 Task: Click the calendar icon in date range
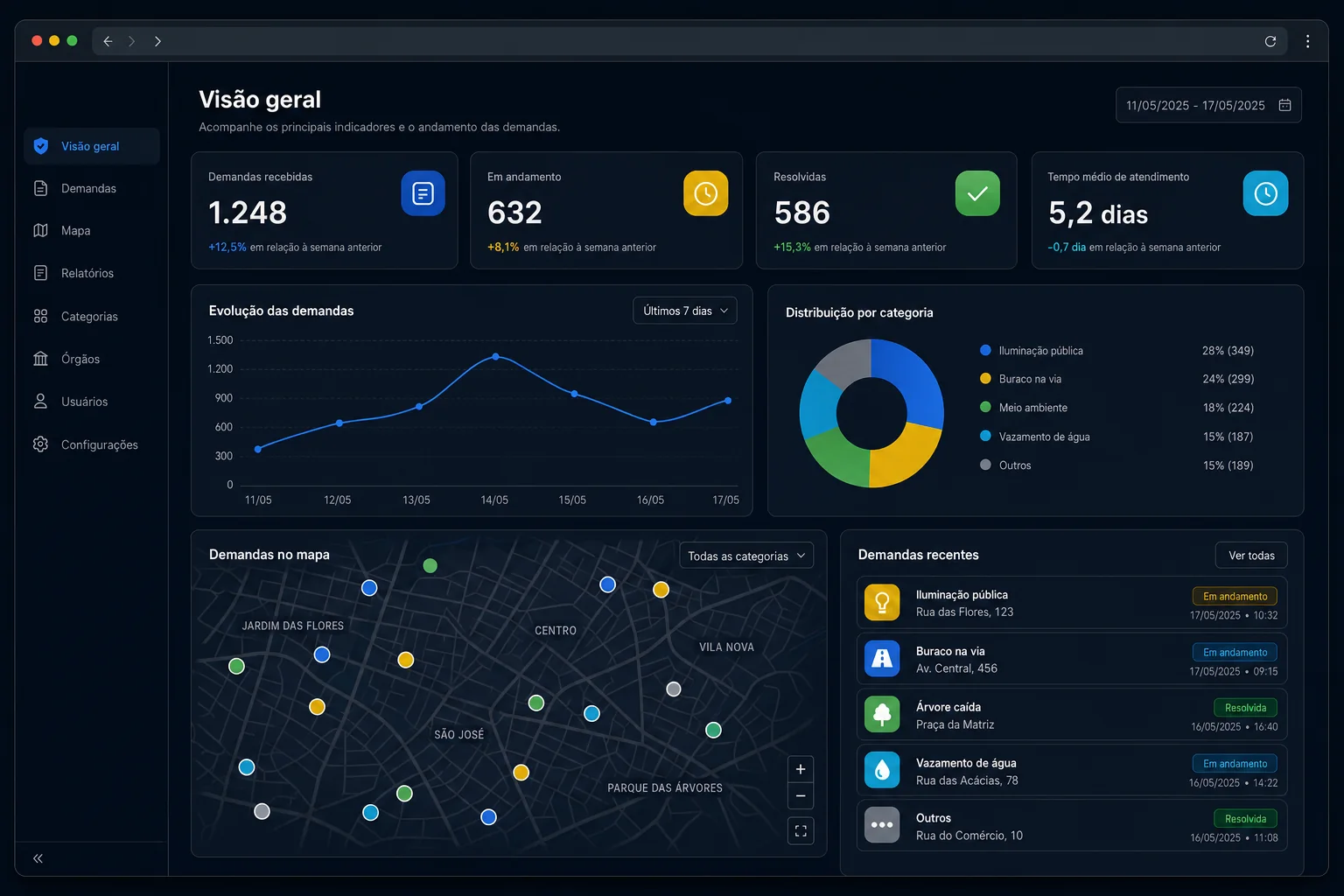click(x=1284, y=105)
